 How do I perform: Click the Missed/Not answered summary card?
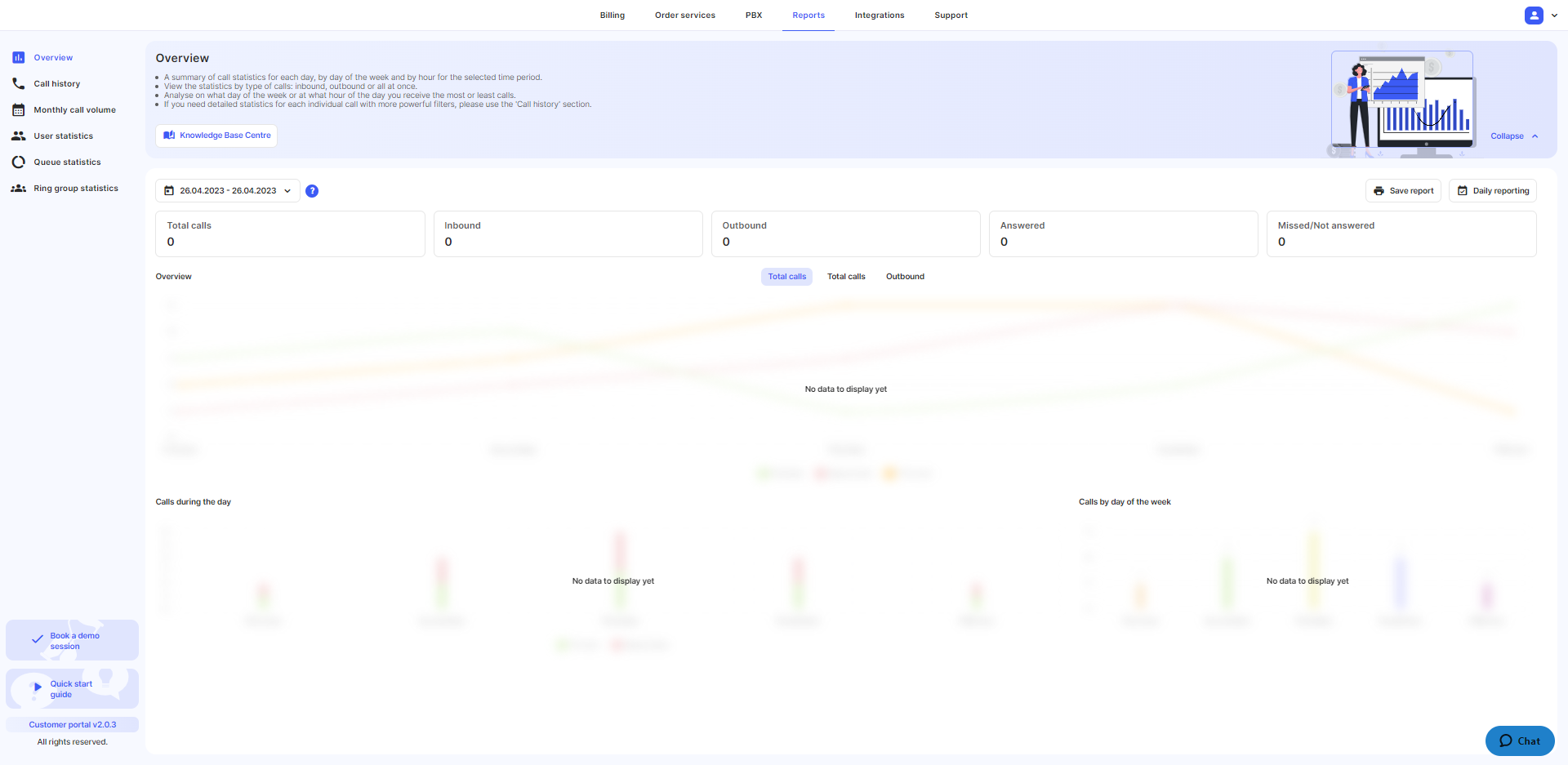[1401, 234]
